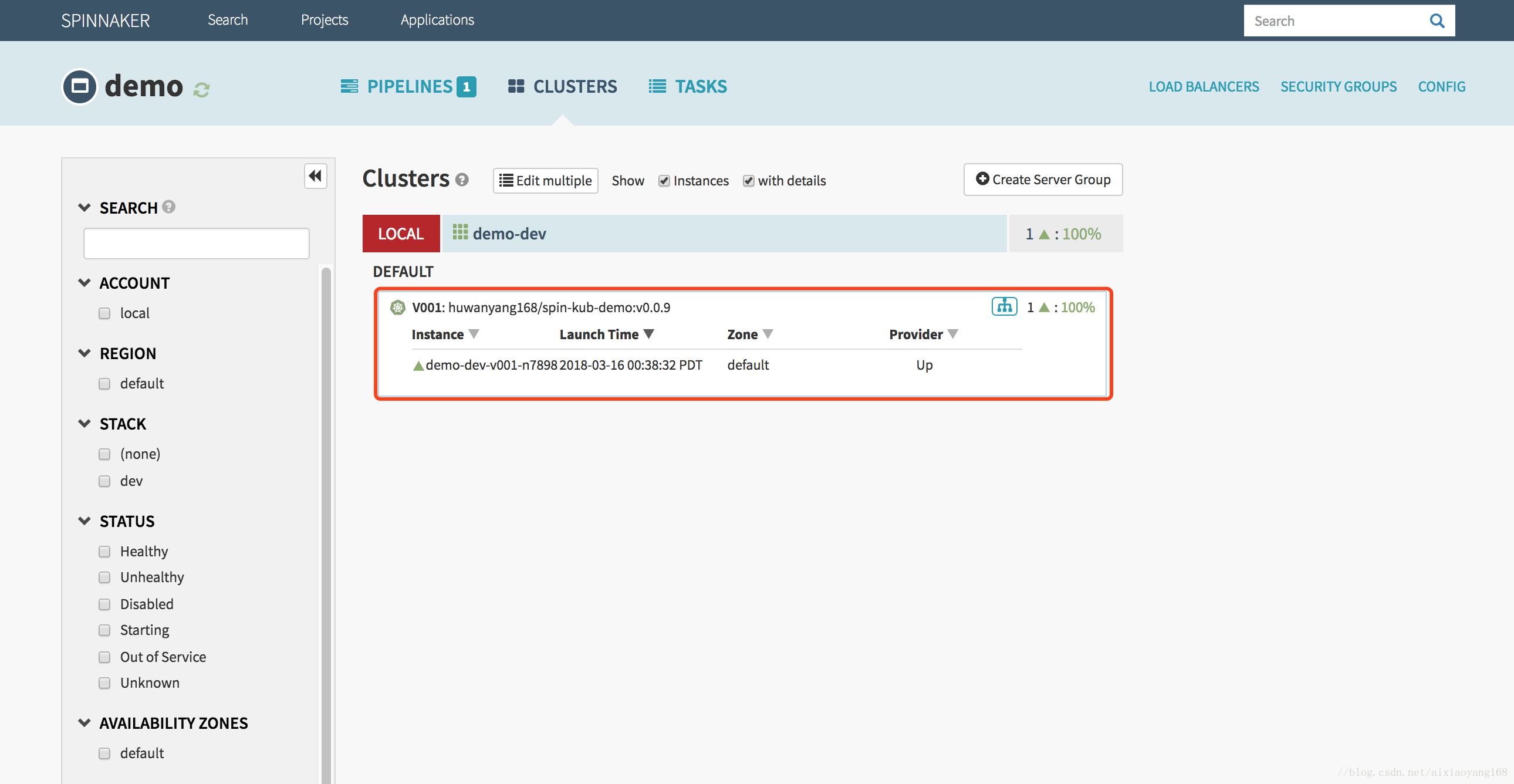Screen dimensions: 1514x784
Task: Click the PIPELINES list icon
Action: click(349, 86)
